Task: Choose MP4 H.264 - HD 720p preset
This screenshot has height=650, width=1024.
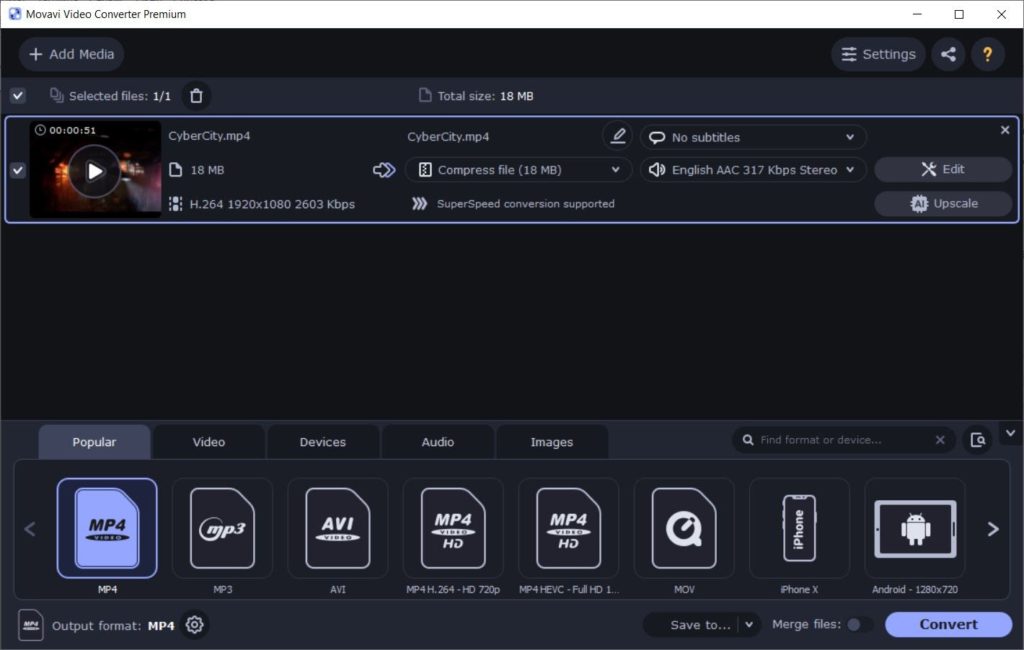Action: coord(453,528)
